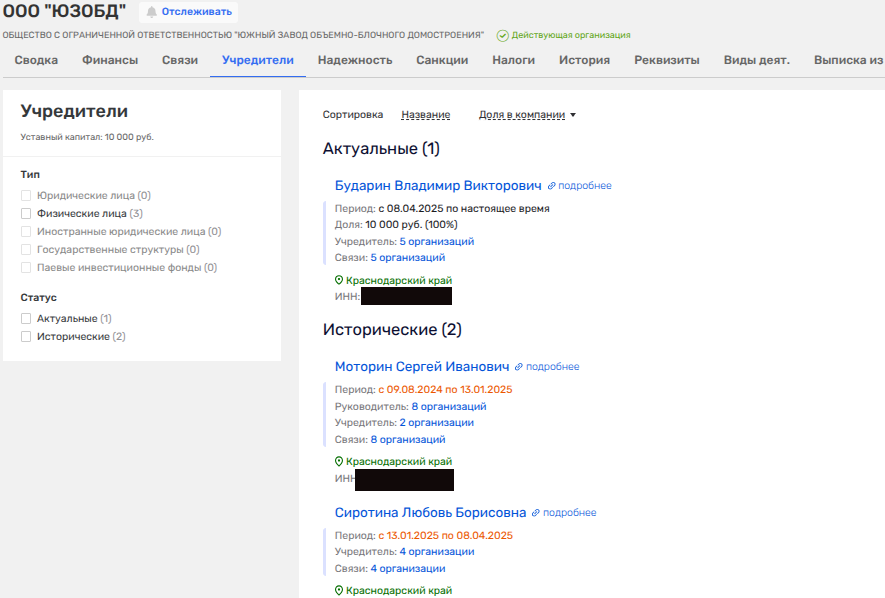Click the link icon beside Бударин Владимир Викторович

point(551,186)
